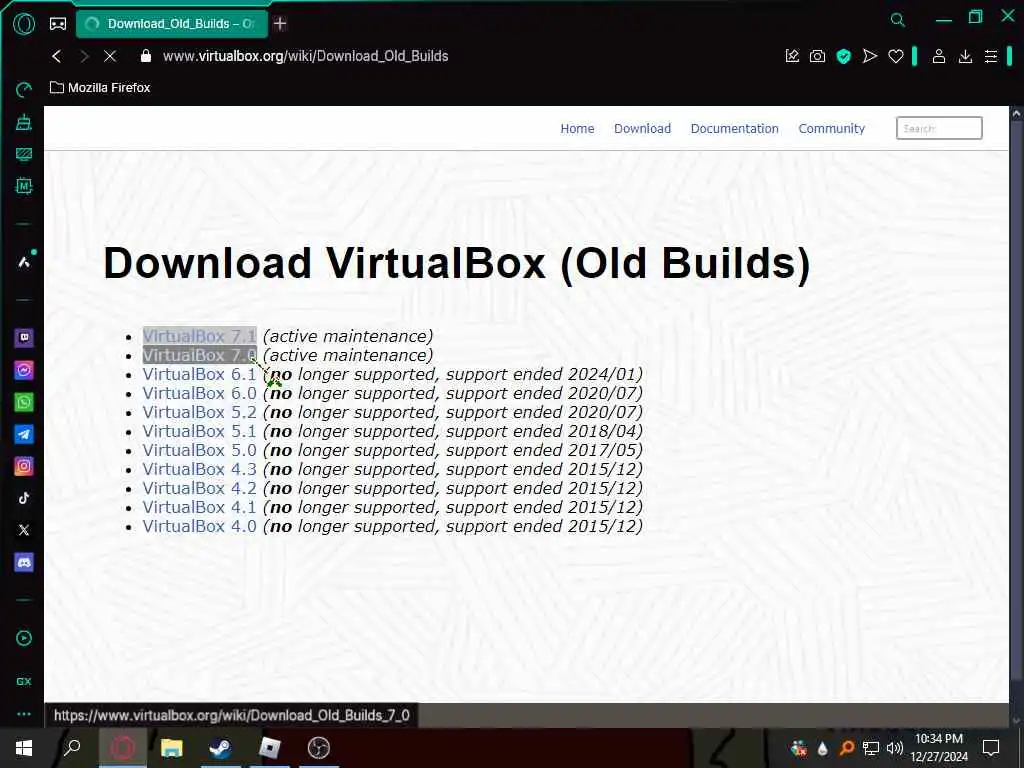The width and height of the screenshot is (1024, 768).
Task: Open the VirtualBox 4.0 link
Action: point(199,526)
